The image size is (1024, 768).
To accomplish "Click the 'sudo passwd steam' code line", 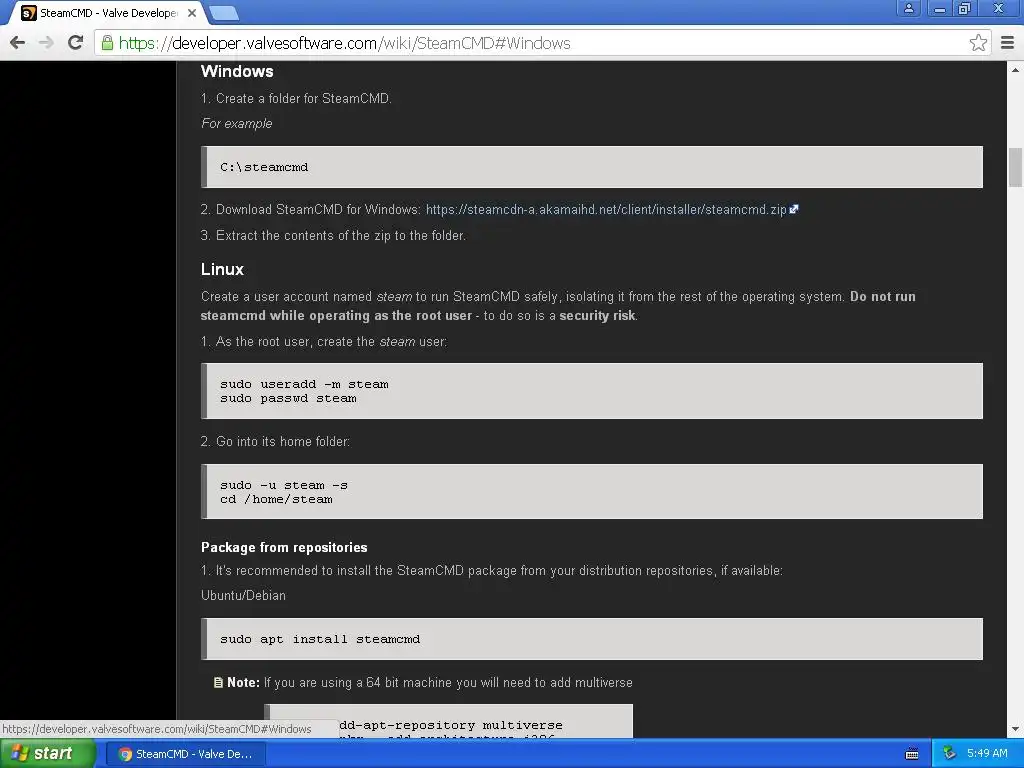I will click(x=288, y=398).
